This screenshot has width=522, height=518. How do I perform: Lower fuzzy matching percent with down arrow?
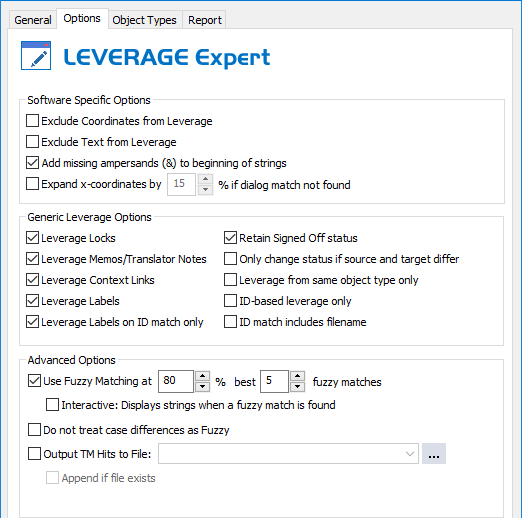point(202,387)
